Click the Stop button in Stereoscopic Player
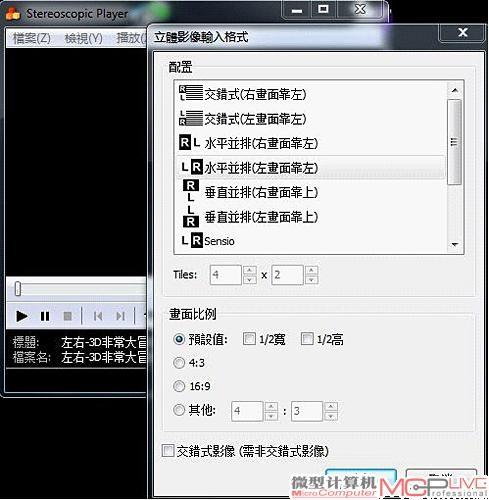This screenshot has width=489, height=500. tap(68, 316)
